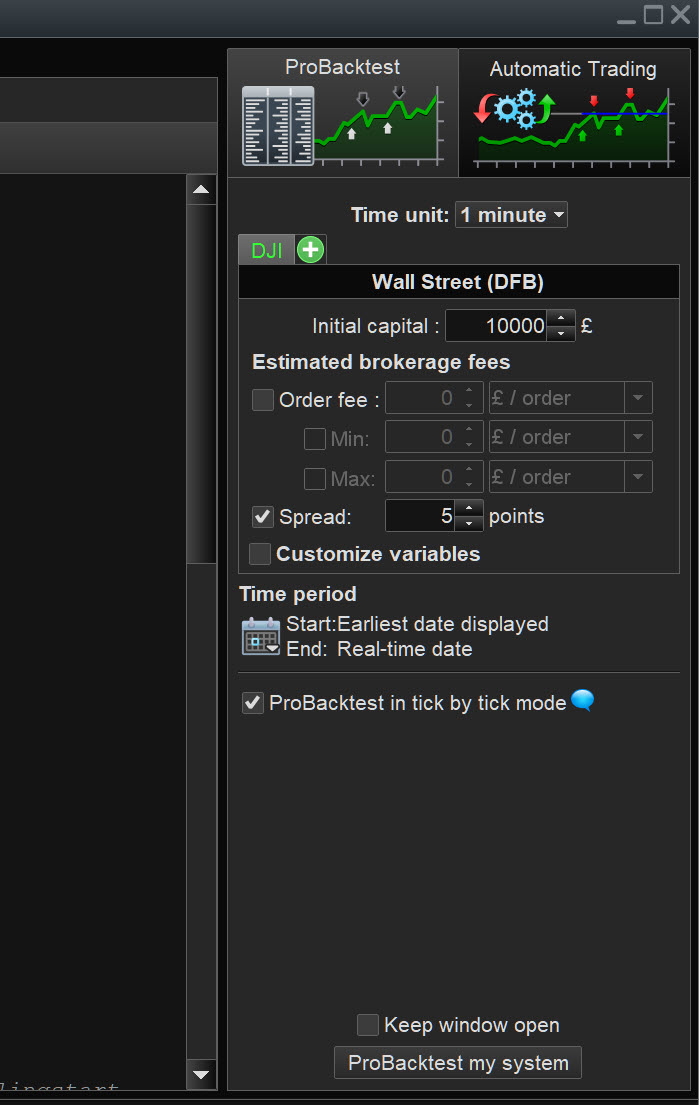Click the tick mode info speech bubble
The image size is (699, 1105).
(x=583, y=702)
